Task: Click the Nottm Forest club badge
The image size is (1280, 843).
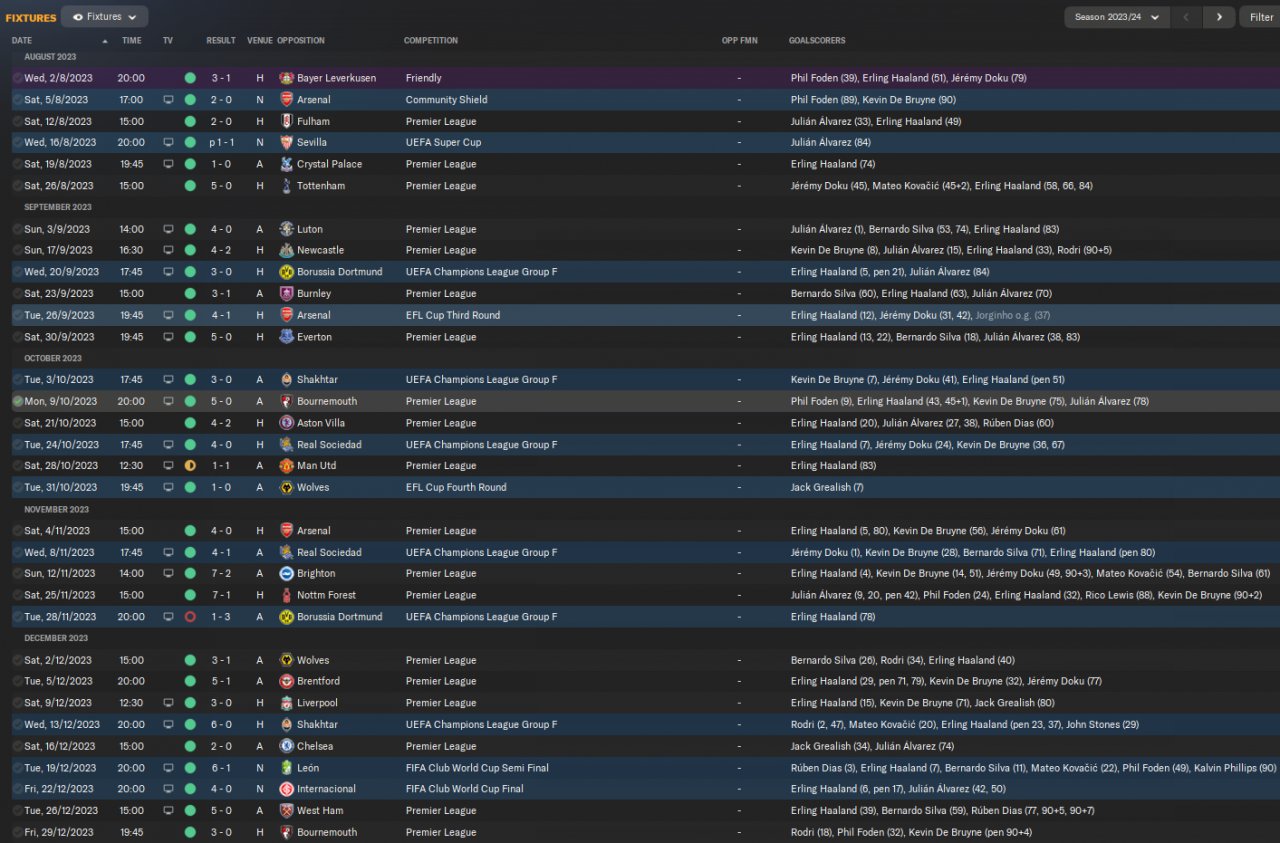Action: pyautogui.click(x=286, y=595)
